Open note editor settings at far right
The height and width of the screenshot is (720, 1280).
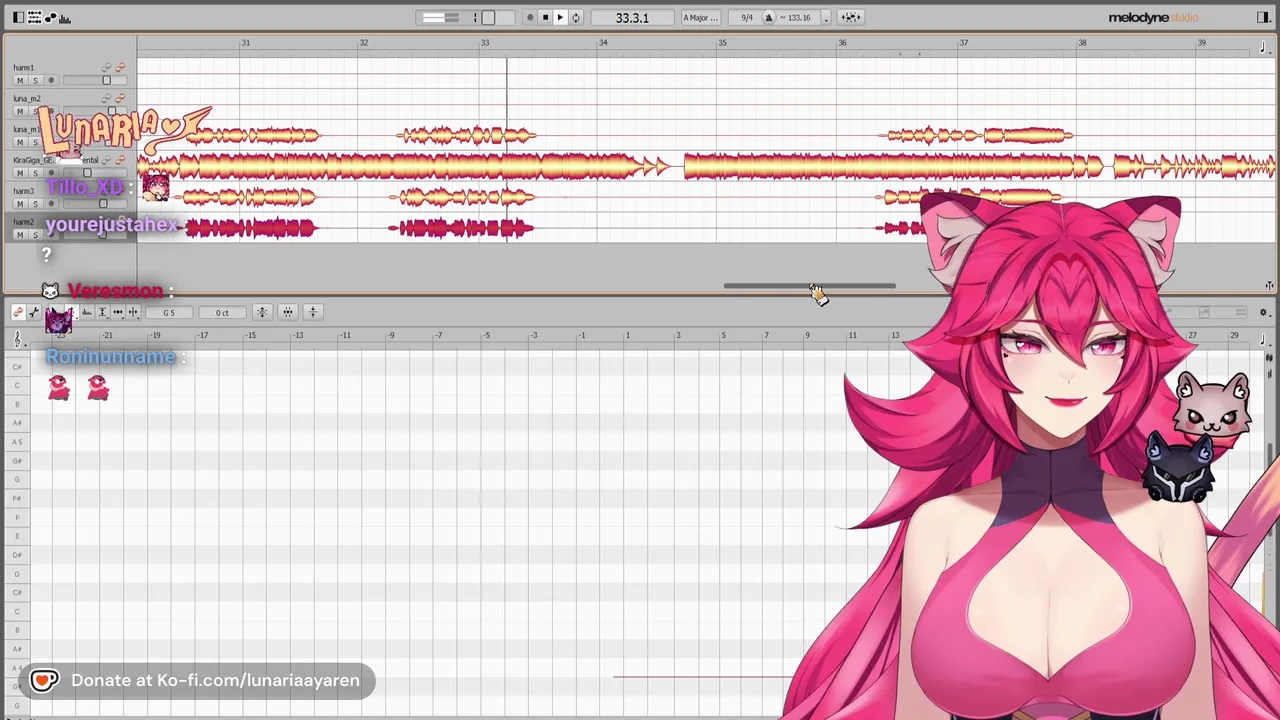coord(1264,313)
